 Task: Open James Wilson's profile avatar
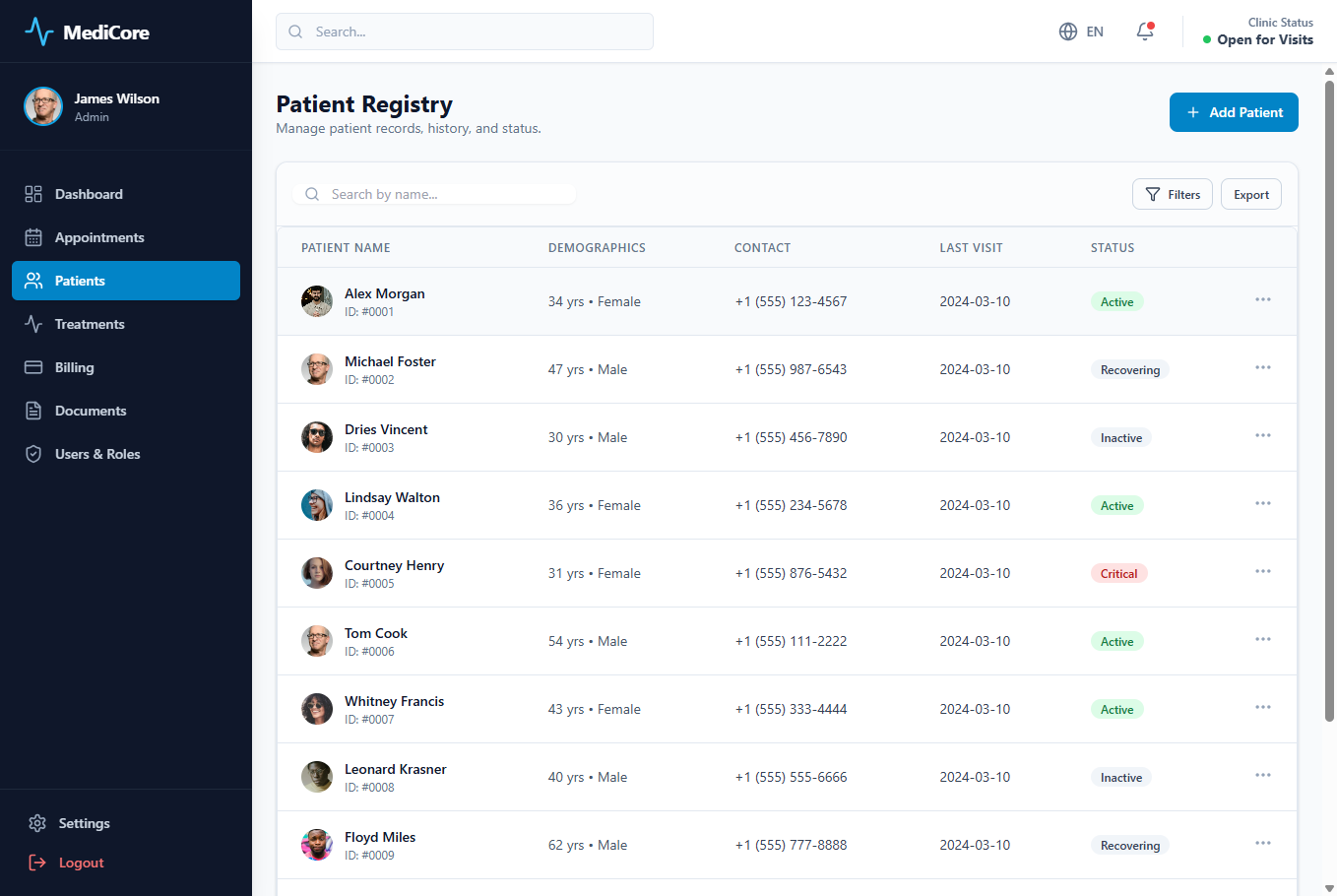click(43, 106)
